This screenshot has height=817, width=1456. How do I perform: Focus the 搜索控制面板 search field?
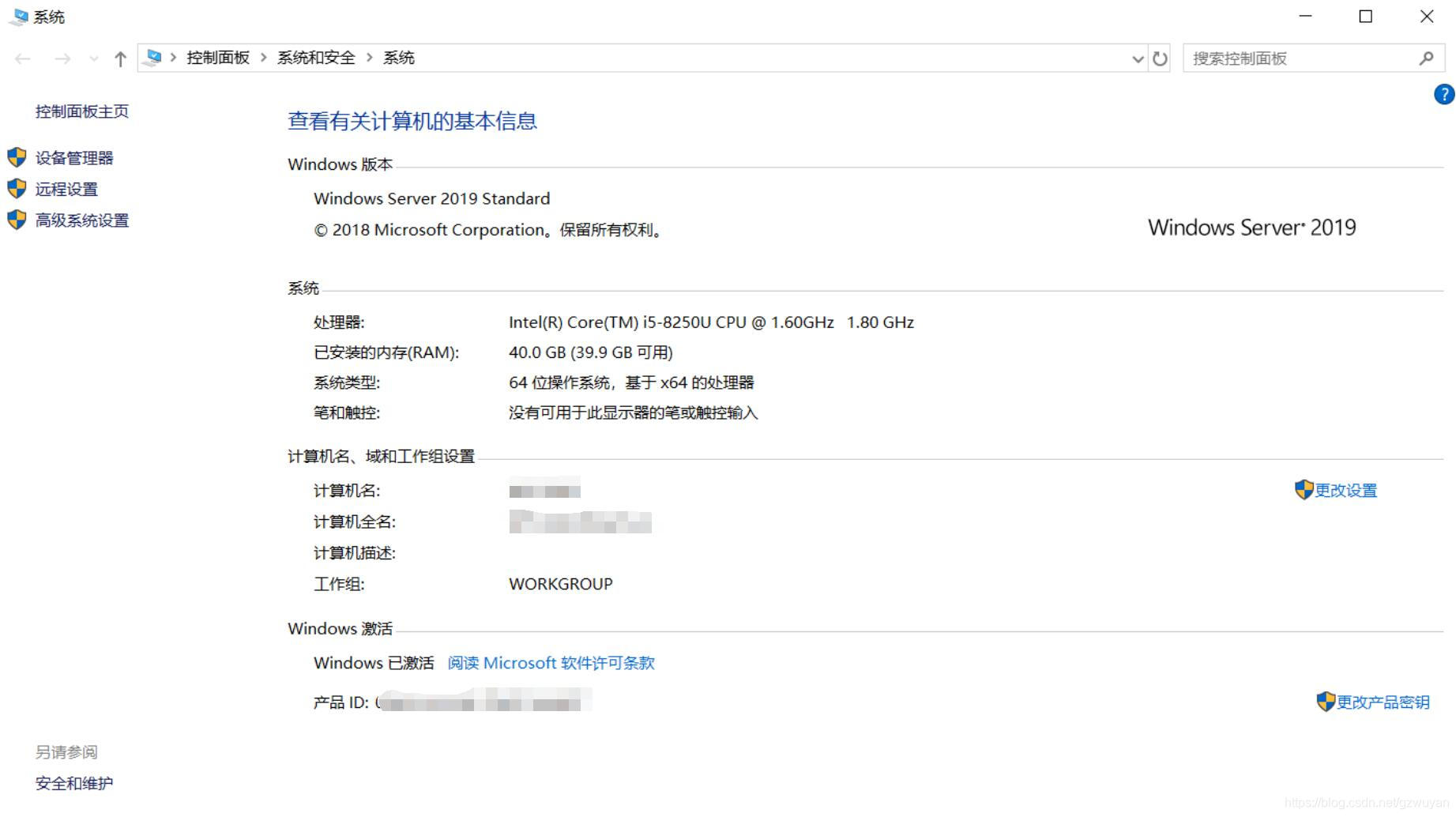tap(1314, 58)
